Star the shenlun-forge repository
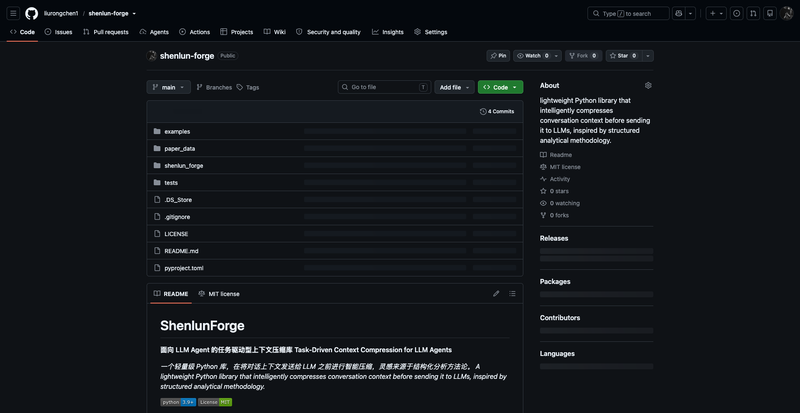The image size is (800, 413). [623, 56]
